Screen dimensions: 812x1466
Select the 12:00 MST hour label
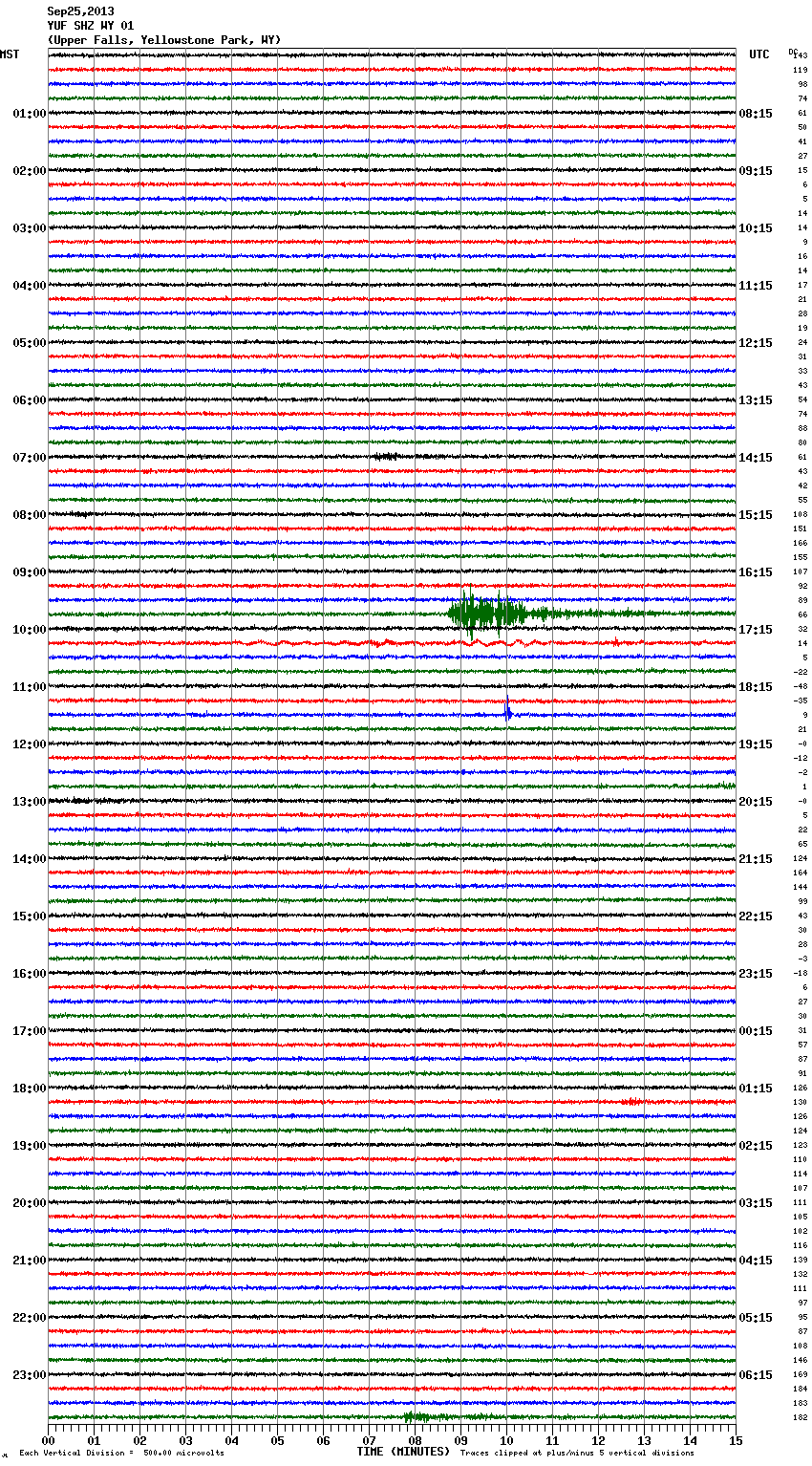point(30,744)
